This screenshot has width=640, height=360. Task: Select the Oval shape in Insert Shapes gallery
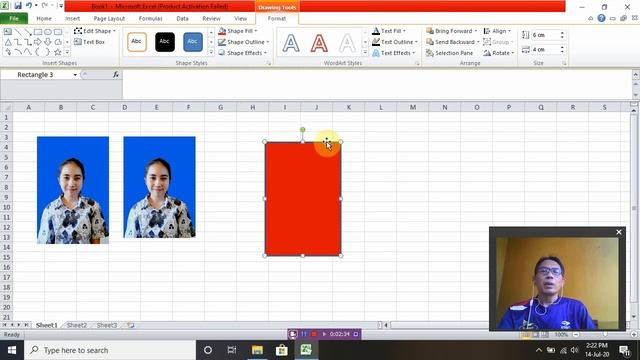[x=48, y=32]
